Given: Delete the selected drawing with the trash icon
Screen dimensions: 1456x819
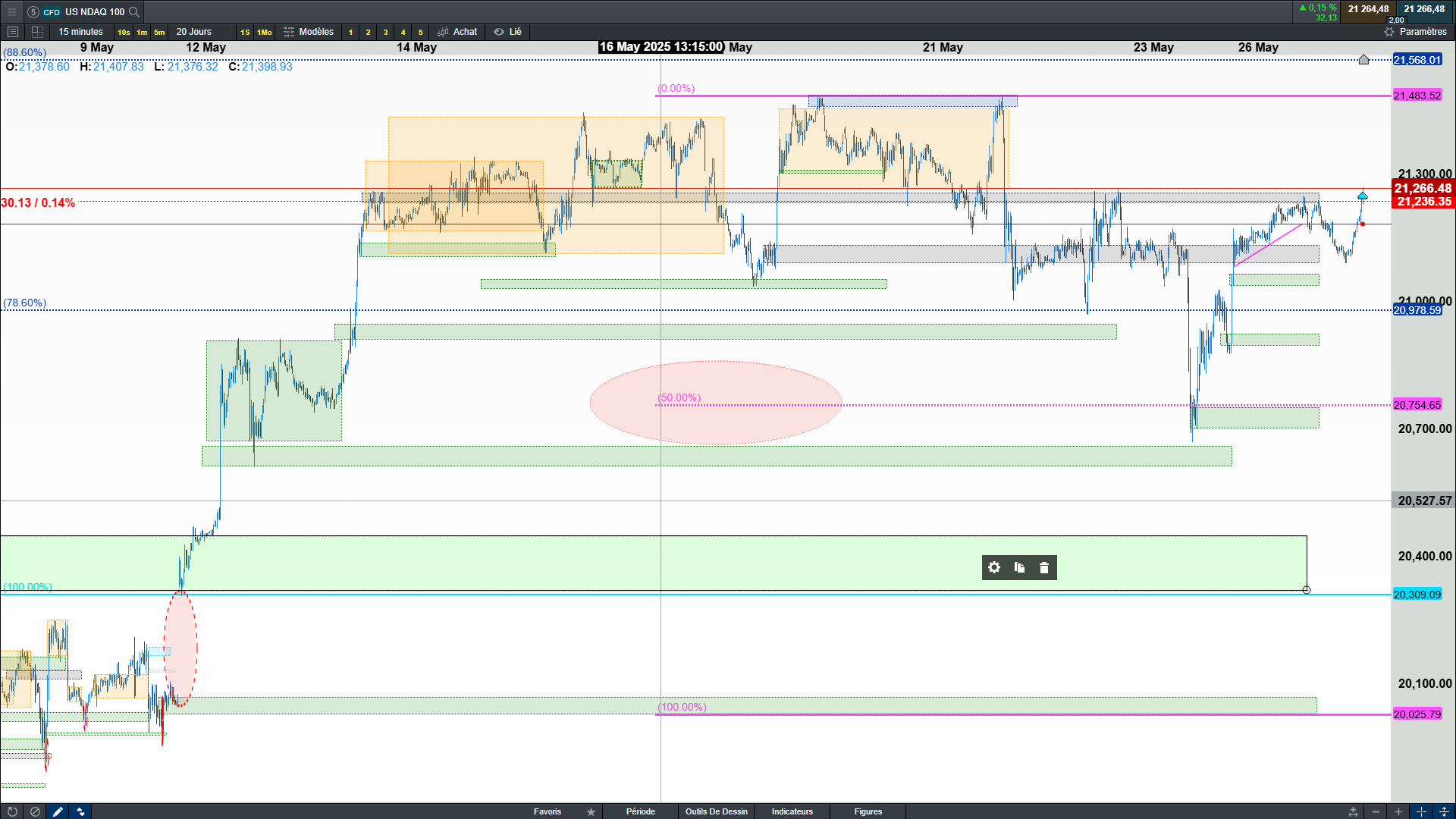Looking at the screenshot, I should point(1044,567).
